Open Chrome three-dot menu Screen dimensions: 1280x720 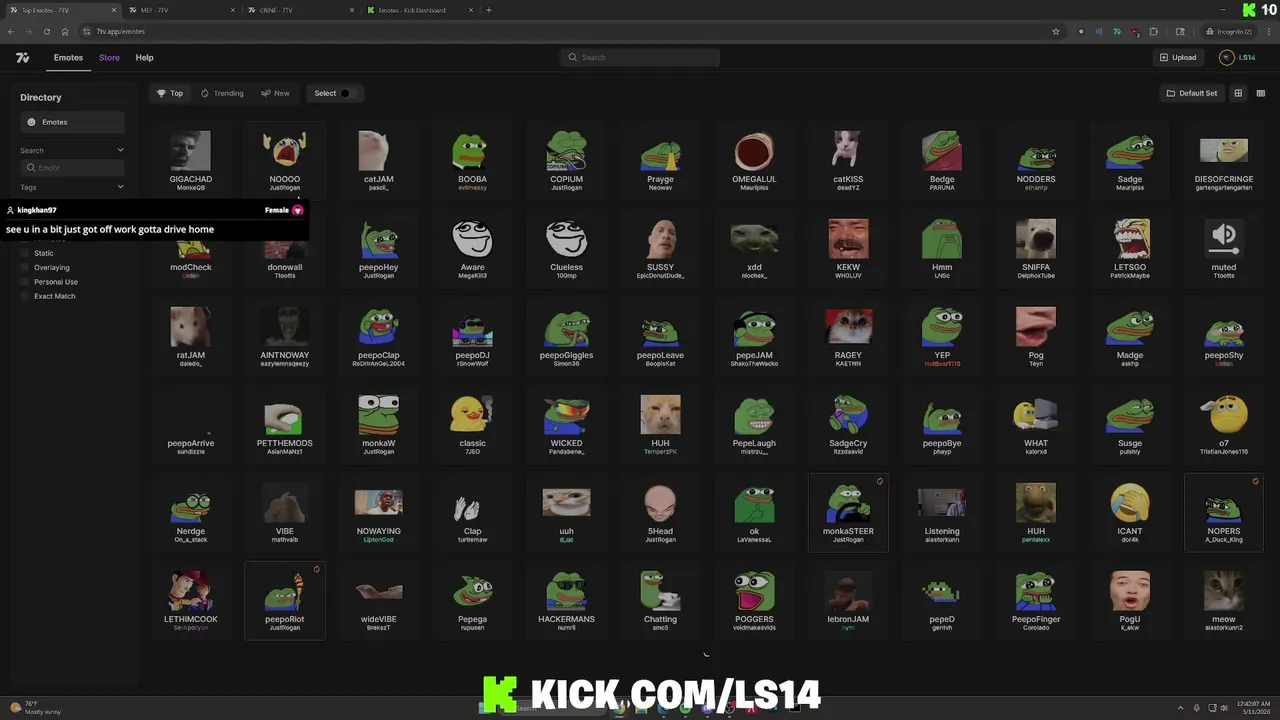click(x=1267, y=31)
